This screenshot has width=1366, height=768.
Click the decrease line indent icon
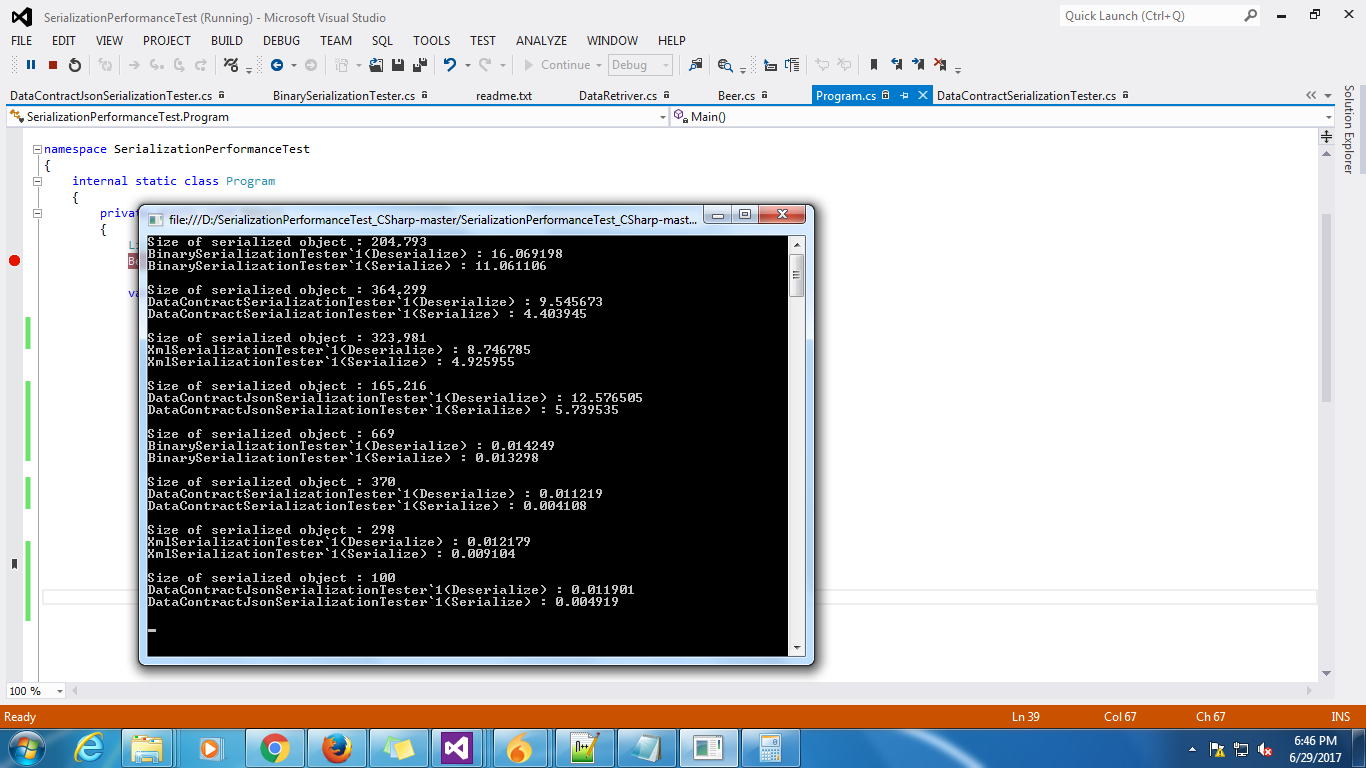pos(770,65)
